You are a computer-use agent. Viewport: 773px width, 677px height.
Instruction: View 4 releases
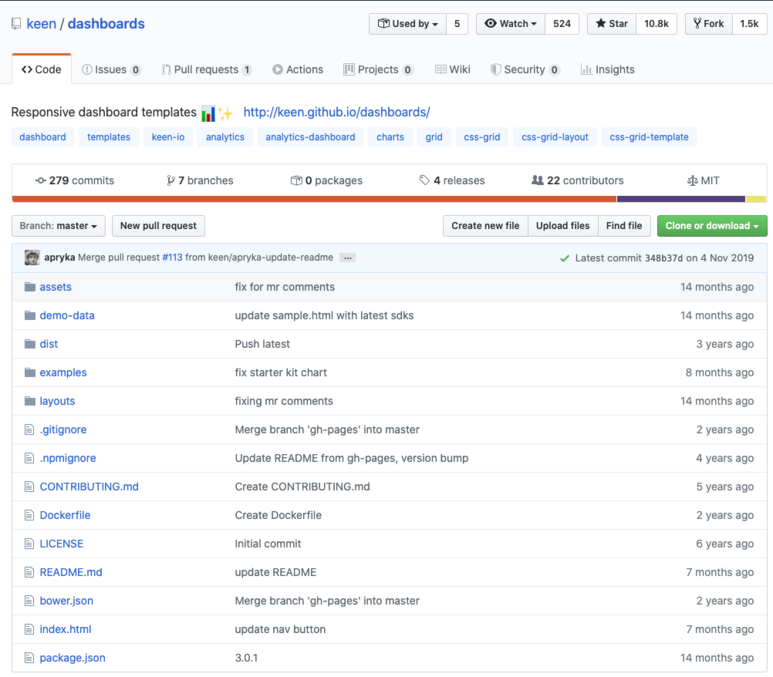pyautogui.click(x=452, y=181)
